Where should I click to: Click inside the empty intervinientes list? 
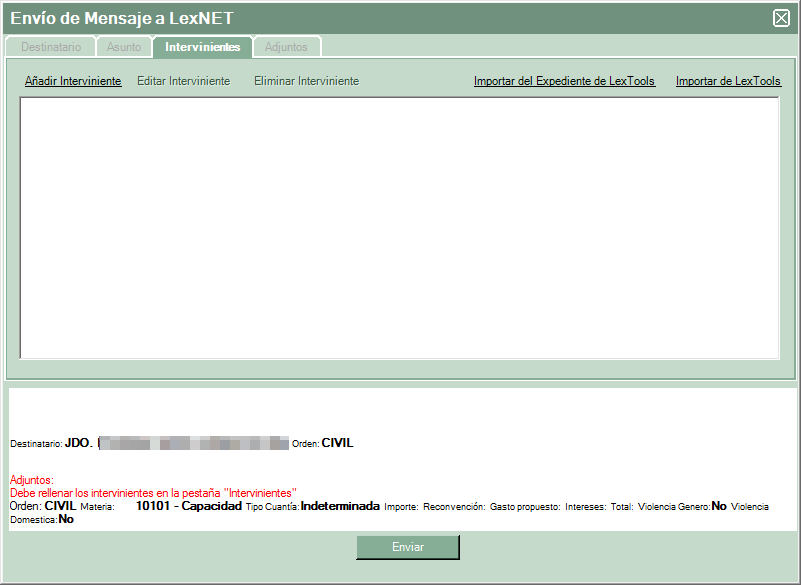(400, 227)
